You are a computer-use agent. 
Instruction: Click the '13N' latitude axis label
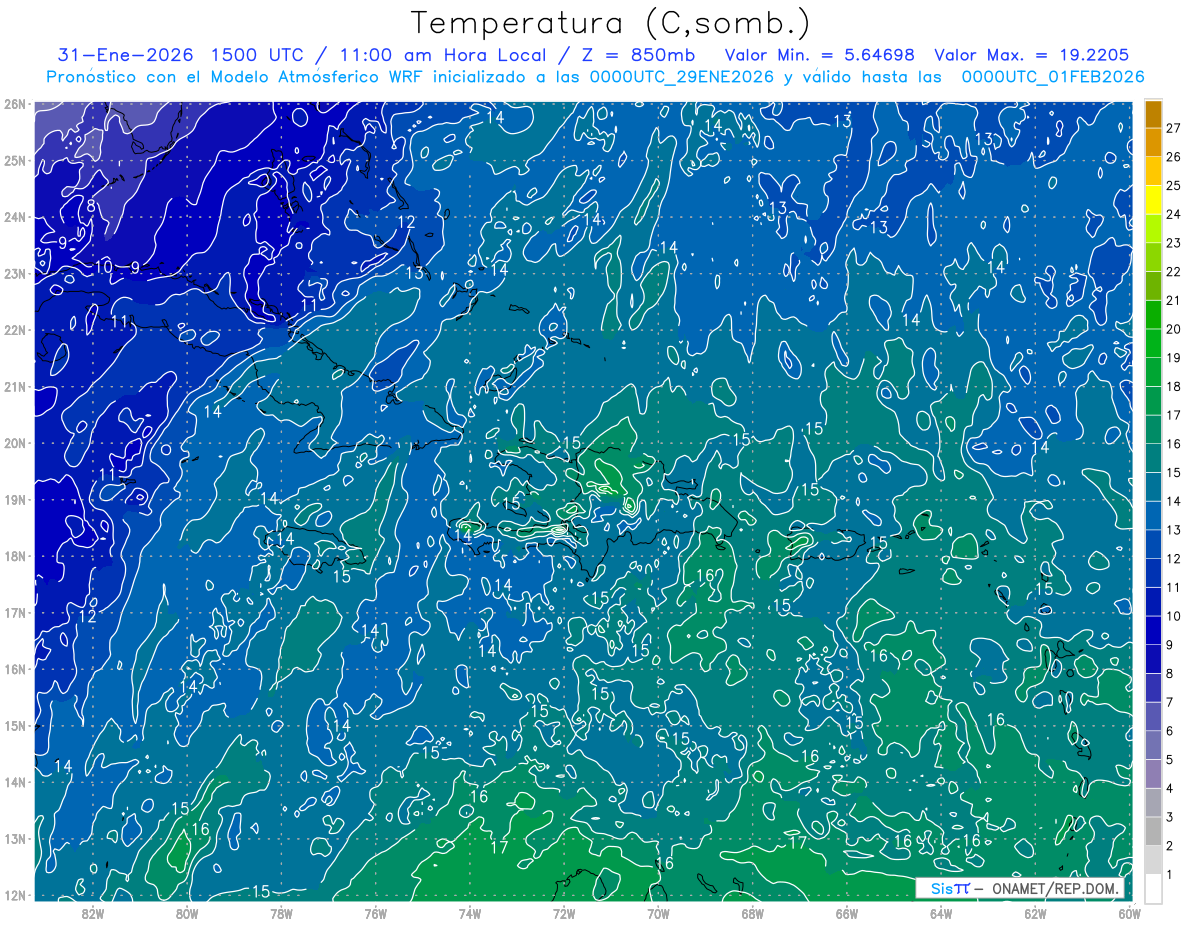15,838
